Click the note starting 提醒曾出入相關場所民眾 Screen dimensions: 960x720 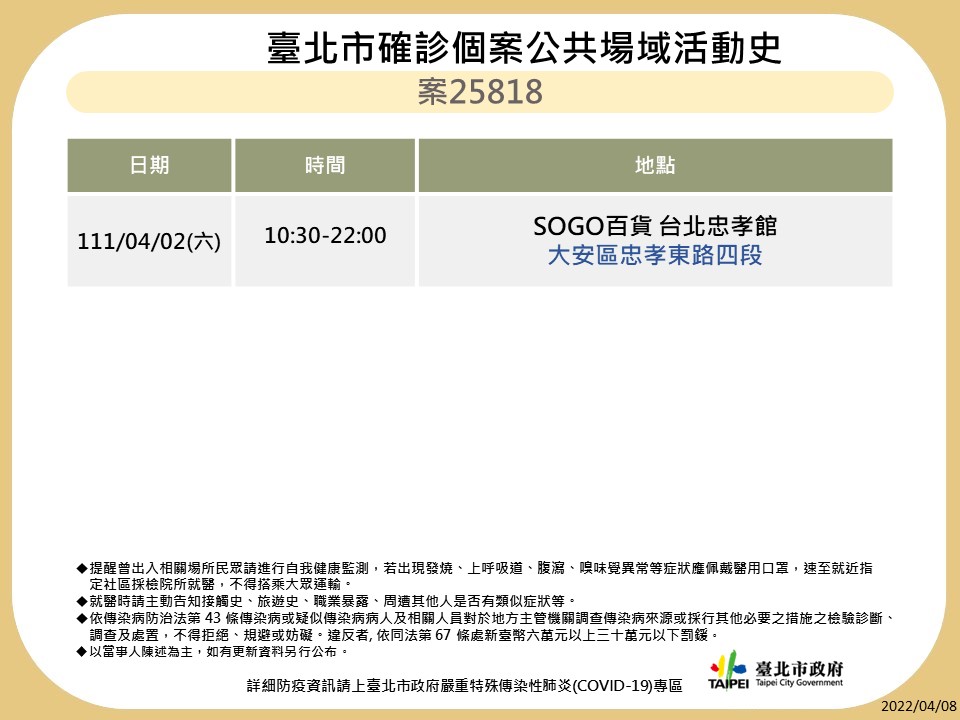474,576
